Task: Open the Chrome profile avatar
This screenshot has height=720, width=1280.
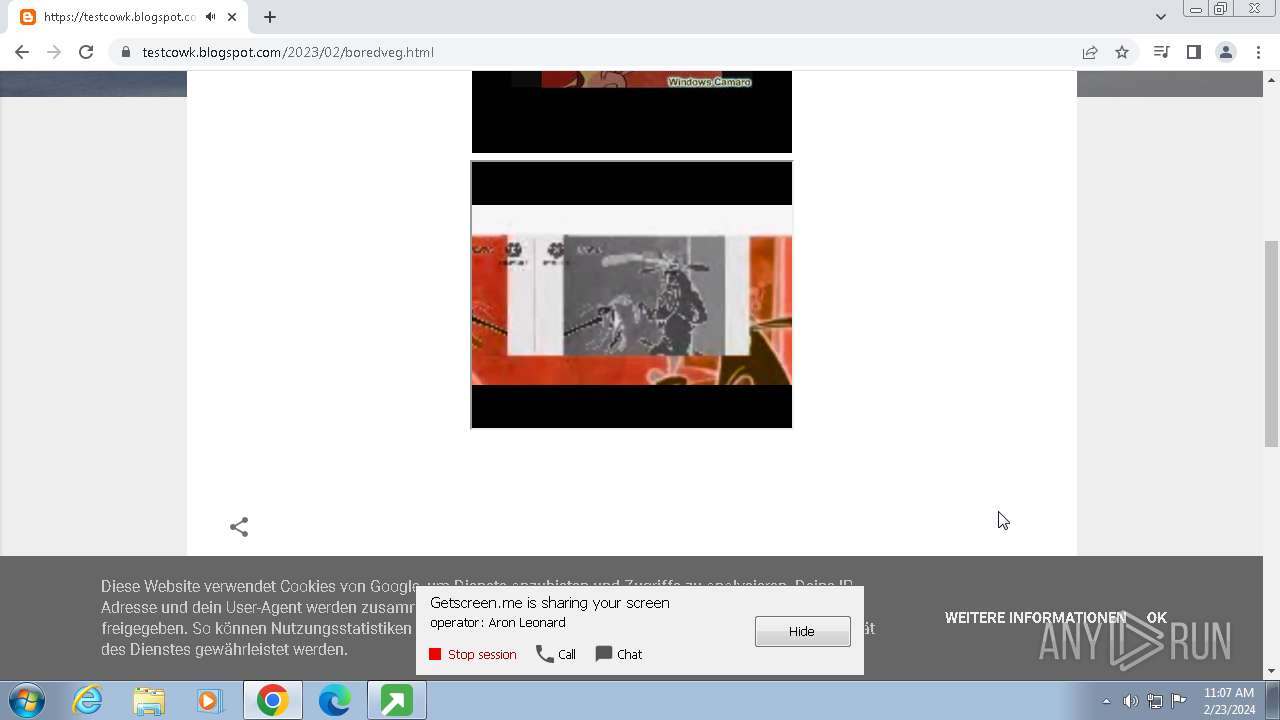Action: (1226, 52)
